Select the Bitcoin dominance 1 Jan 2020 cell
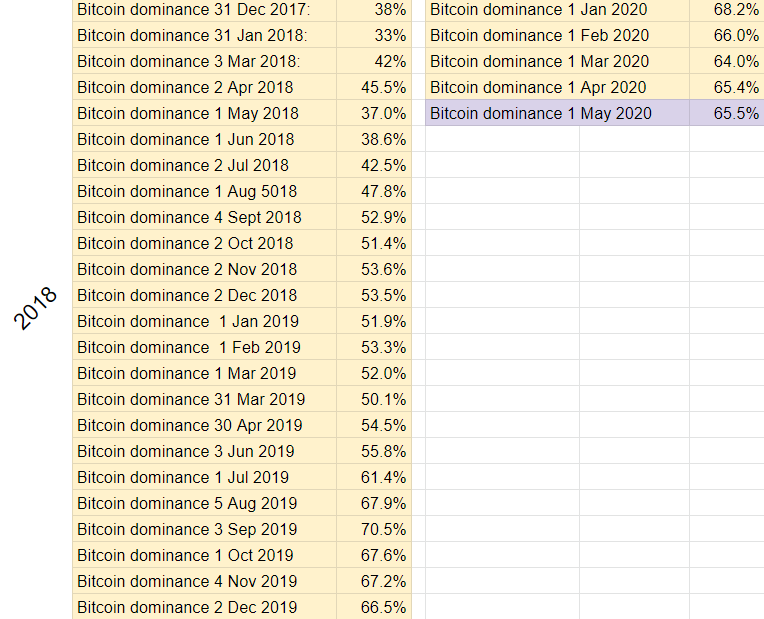Image resolution: width=764 pixels, height=619 pixels. pyautogui.click(x=557, y=10)
